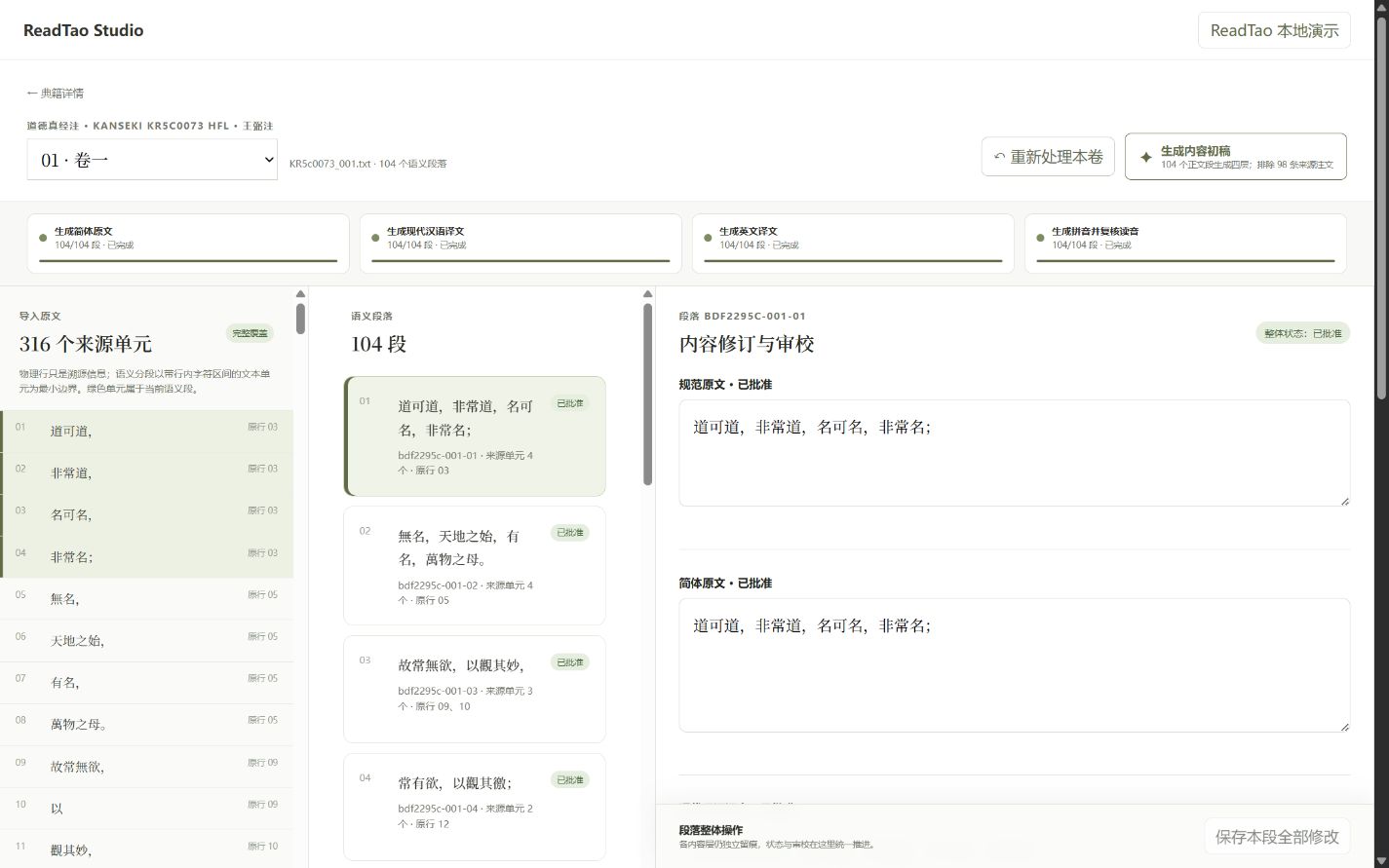The width and height of the screenshot is (1389, 868).
Task: Open segment card 03 故常無欲
Action: click(x=475, y=690)
